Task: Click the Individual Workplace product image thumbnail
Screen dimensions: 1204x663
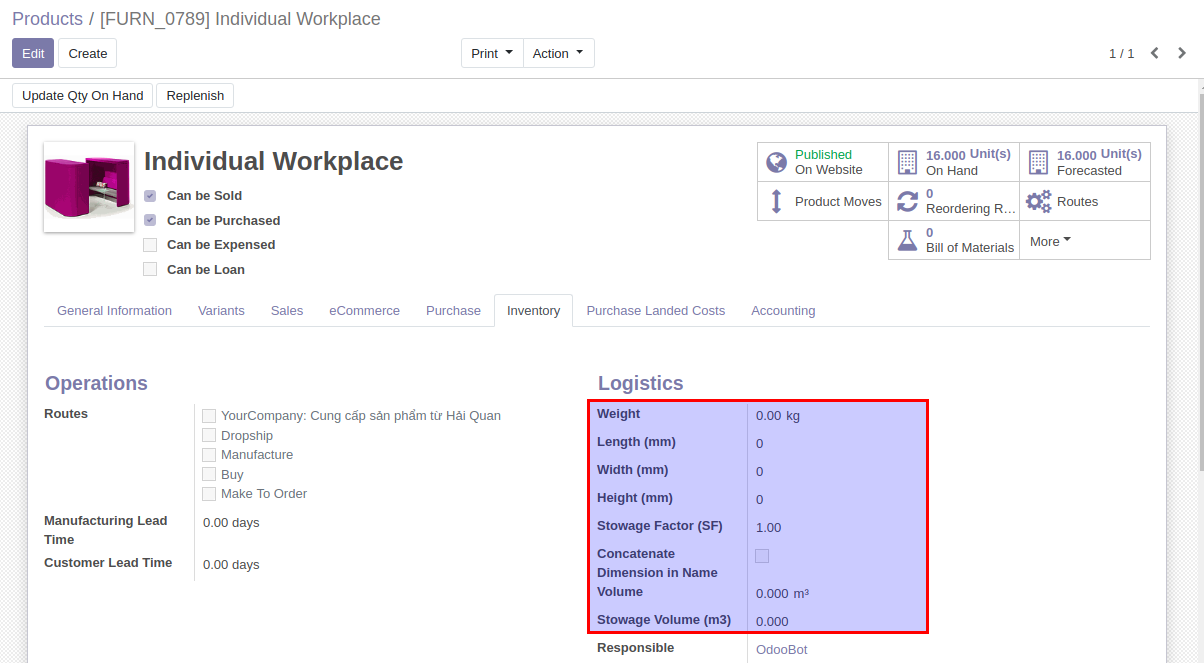Action: coord(89,187)
